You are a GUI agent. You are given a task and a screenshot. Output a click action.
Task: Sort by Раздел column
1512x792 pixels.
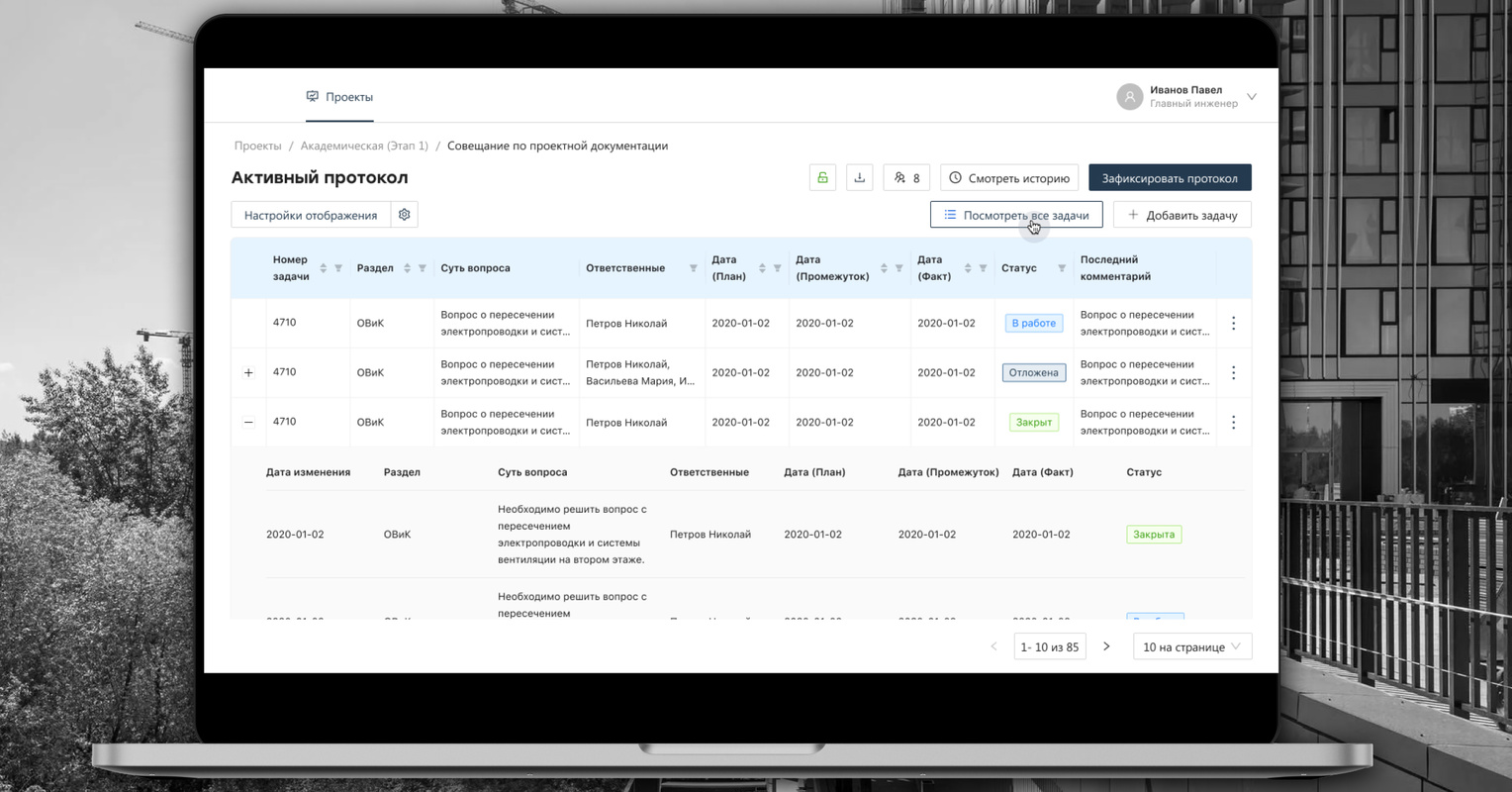[407, 268]
